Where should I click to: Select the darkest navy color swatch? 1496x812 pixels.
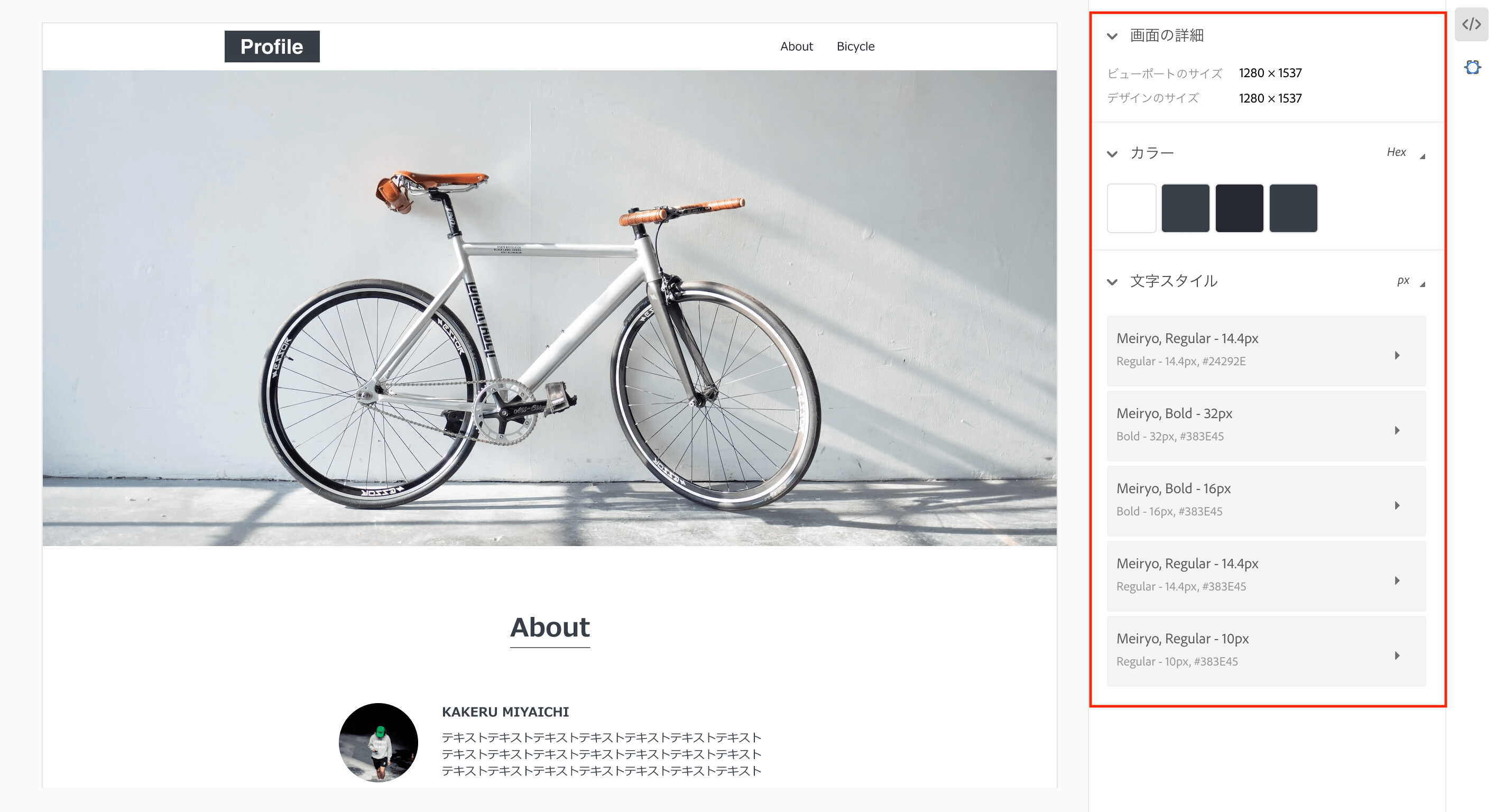pyautogui.click(x=1239, y=208)
